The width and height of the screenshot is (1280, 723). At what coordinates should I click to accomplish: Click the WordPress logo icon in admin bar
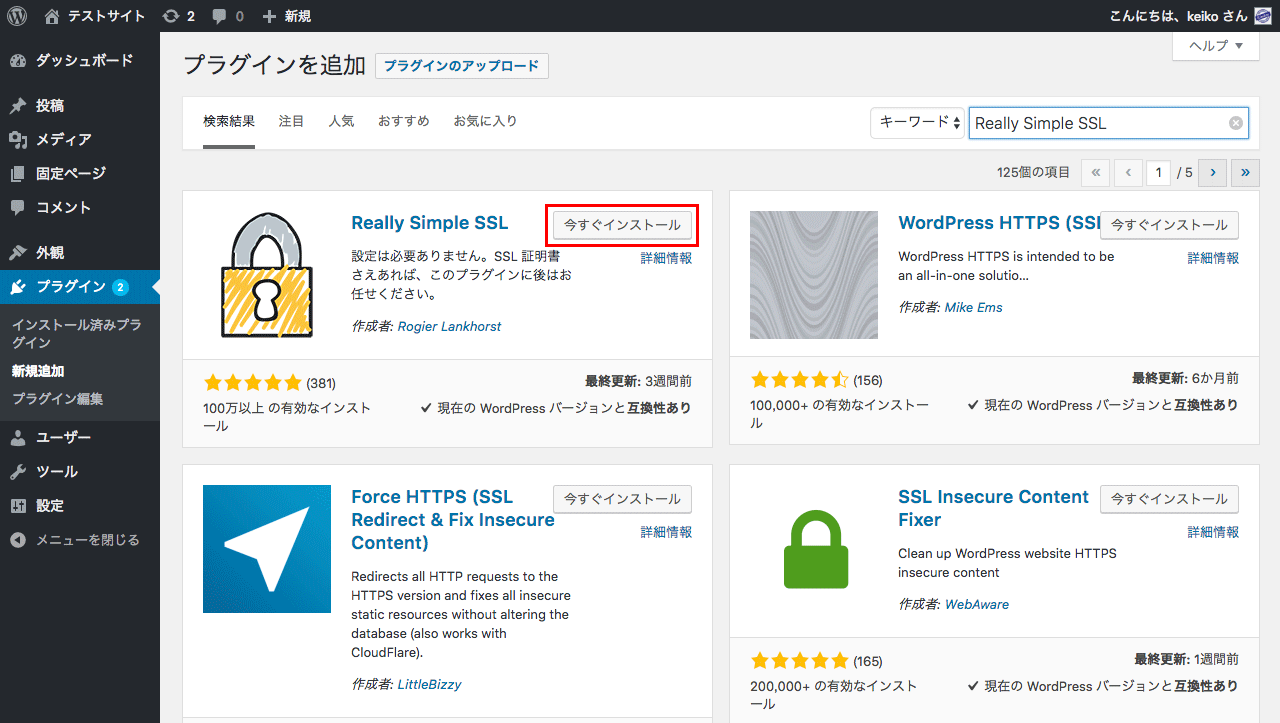[x=17, y=16]
